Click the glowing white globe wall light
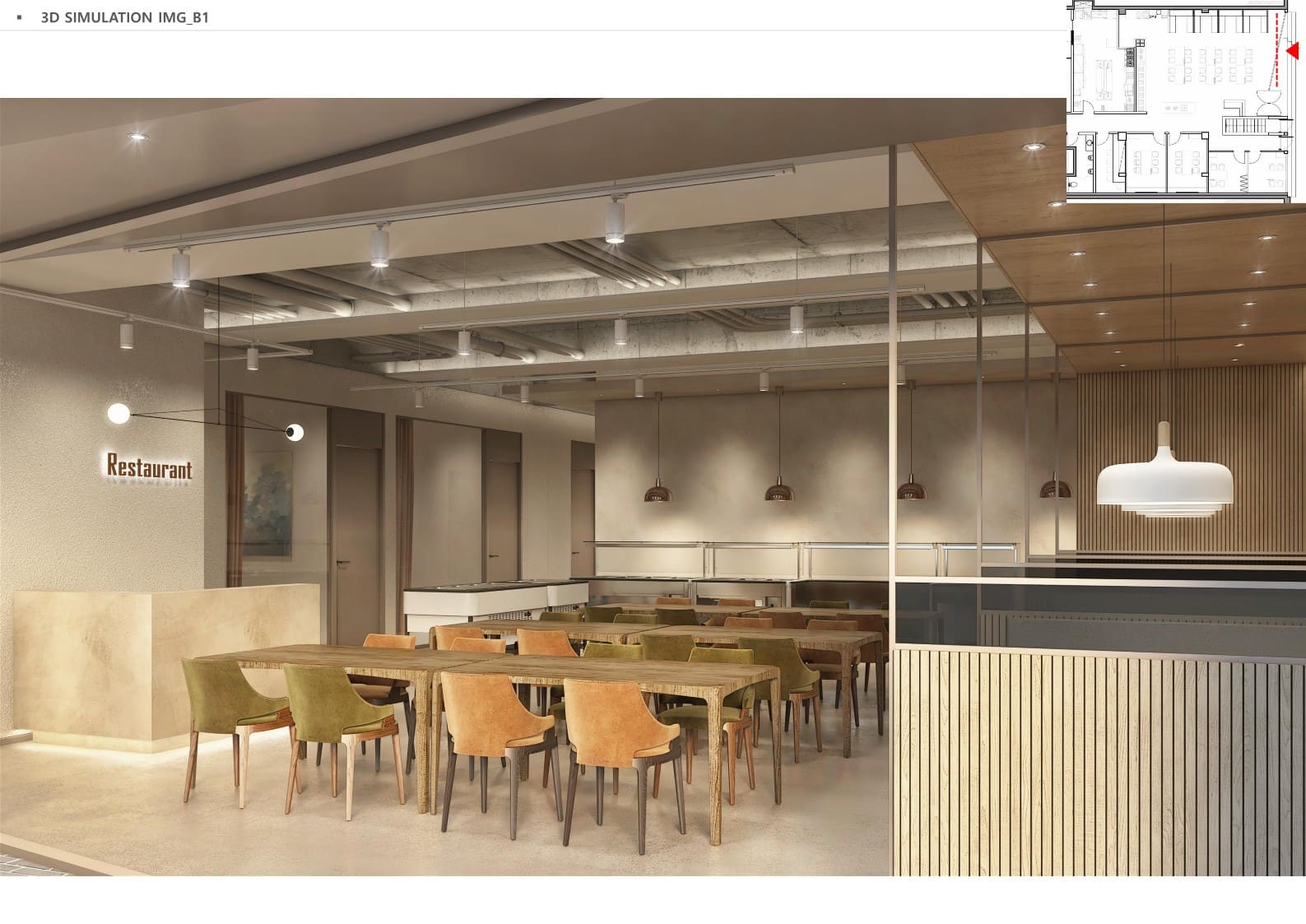Viewport: 1306px width, 924px height. (x=119, y=413)
